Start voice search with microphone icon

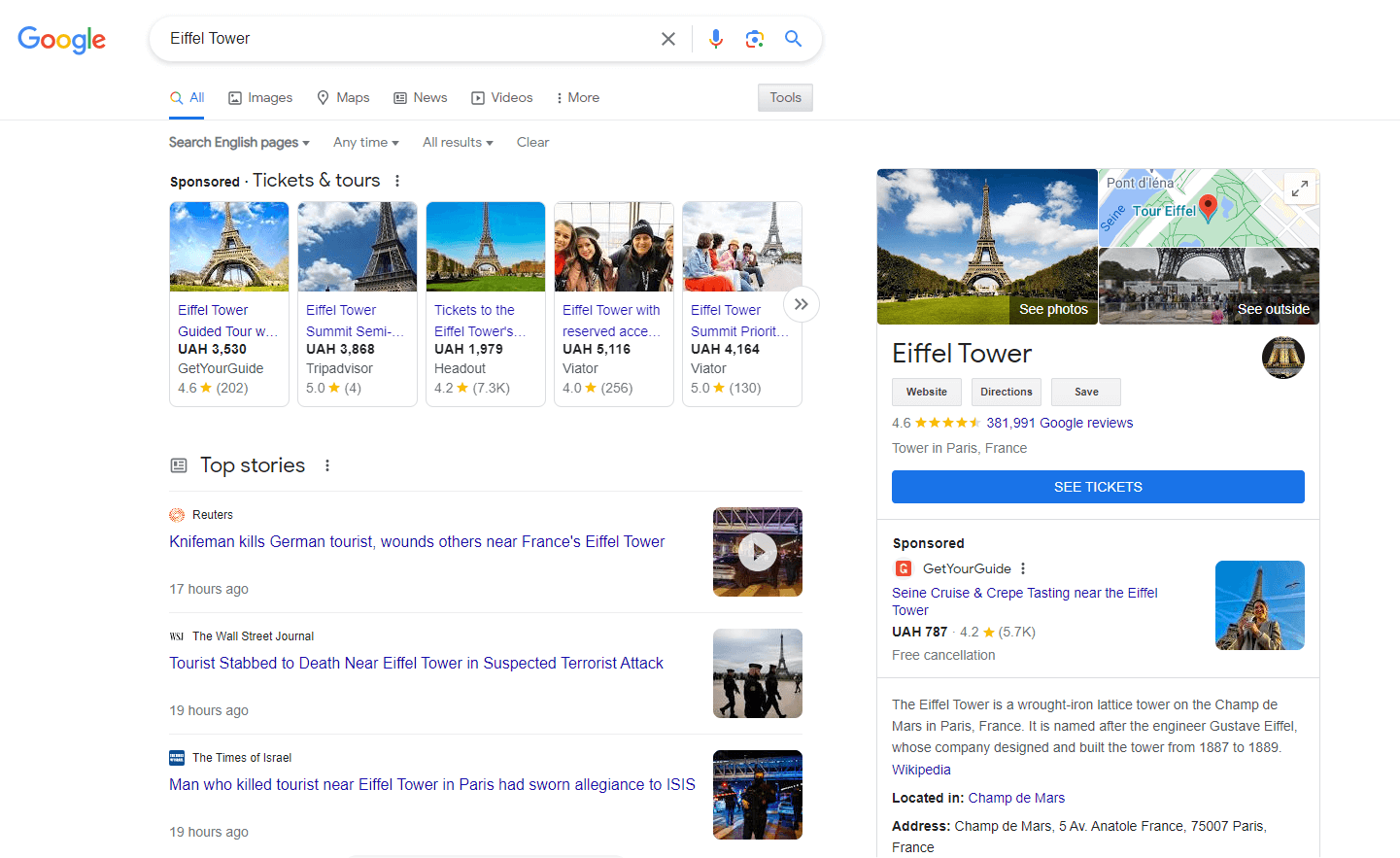click(x=716, y=39)
